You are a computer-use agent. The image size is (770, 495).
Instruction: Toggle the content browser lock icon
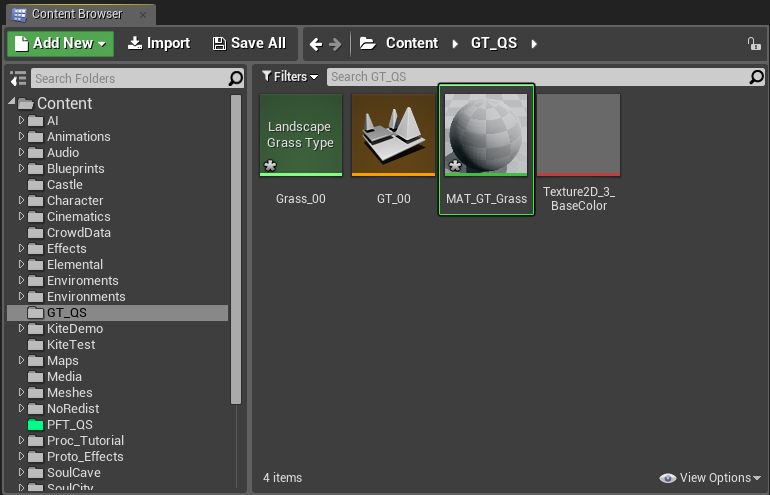pos(754,44)
